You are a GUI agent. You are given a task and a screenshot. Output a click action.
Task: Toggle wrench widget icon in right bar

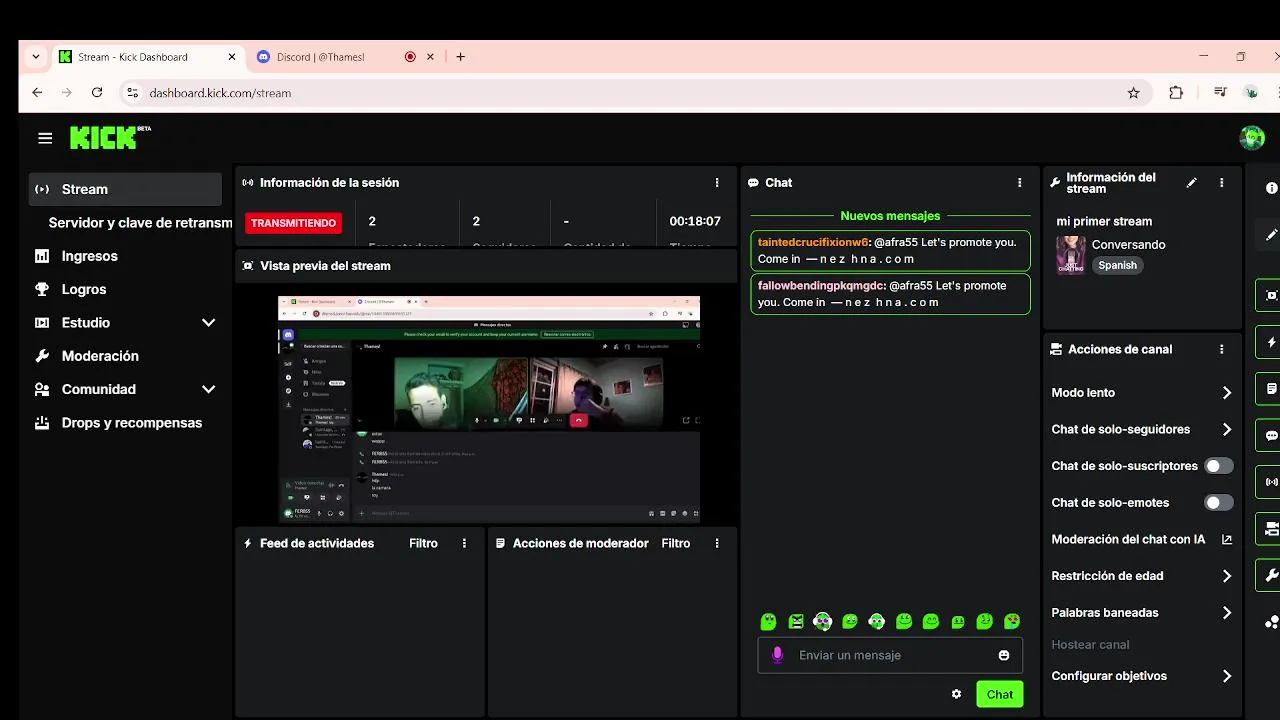(1270, 575)
